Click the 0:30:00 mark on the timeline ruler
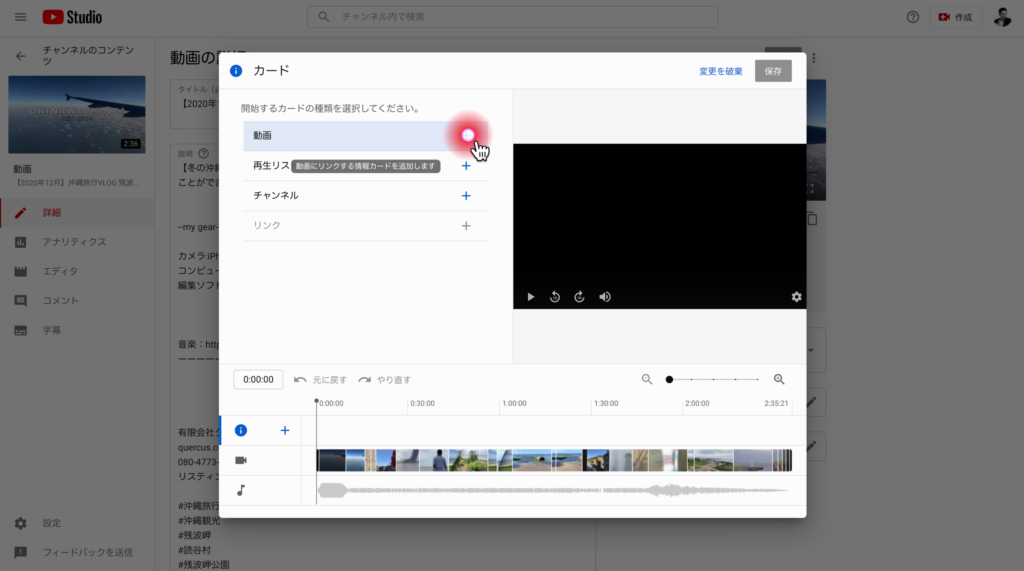The width and height of the screenshot is (1024, 571). tap(423, 403)
